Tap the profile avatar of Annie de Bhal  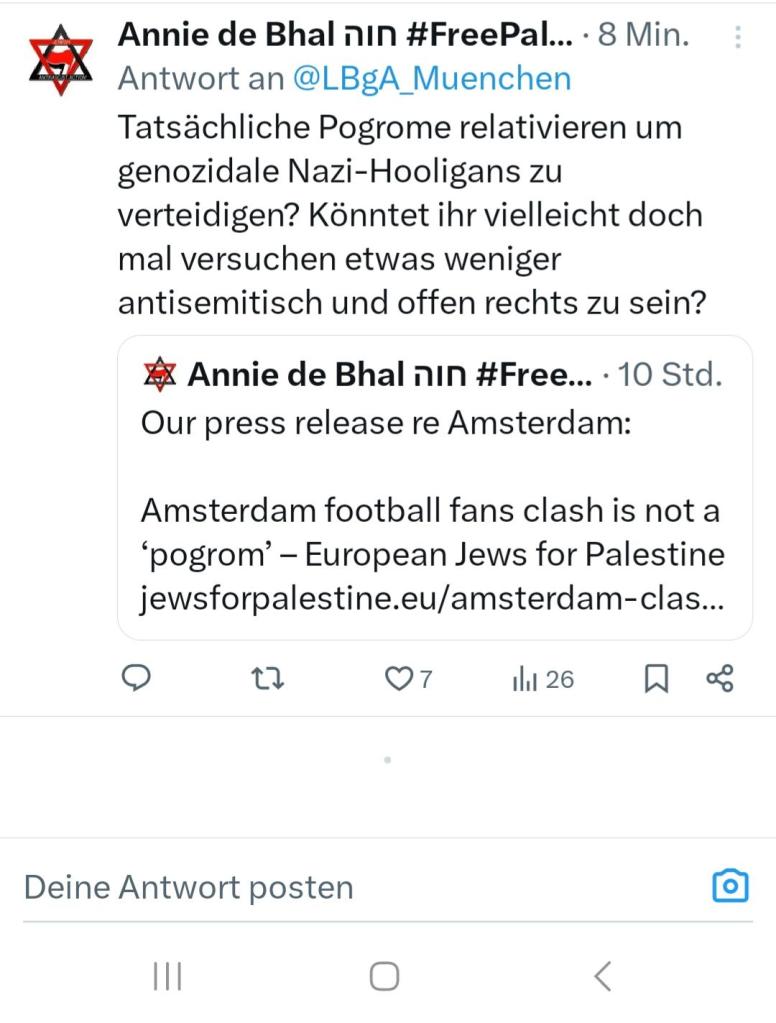coord(60,62)
